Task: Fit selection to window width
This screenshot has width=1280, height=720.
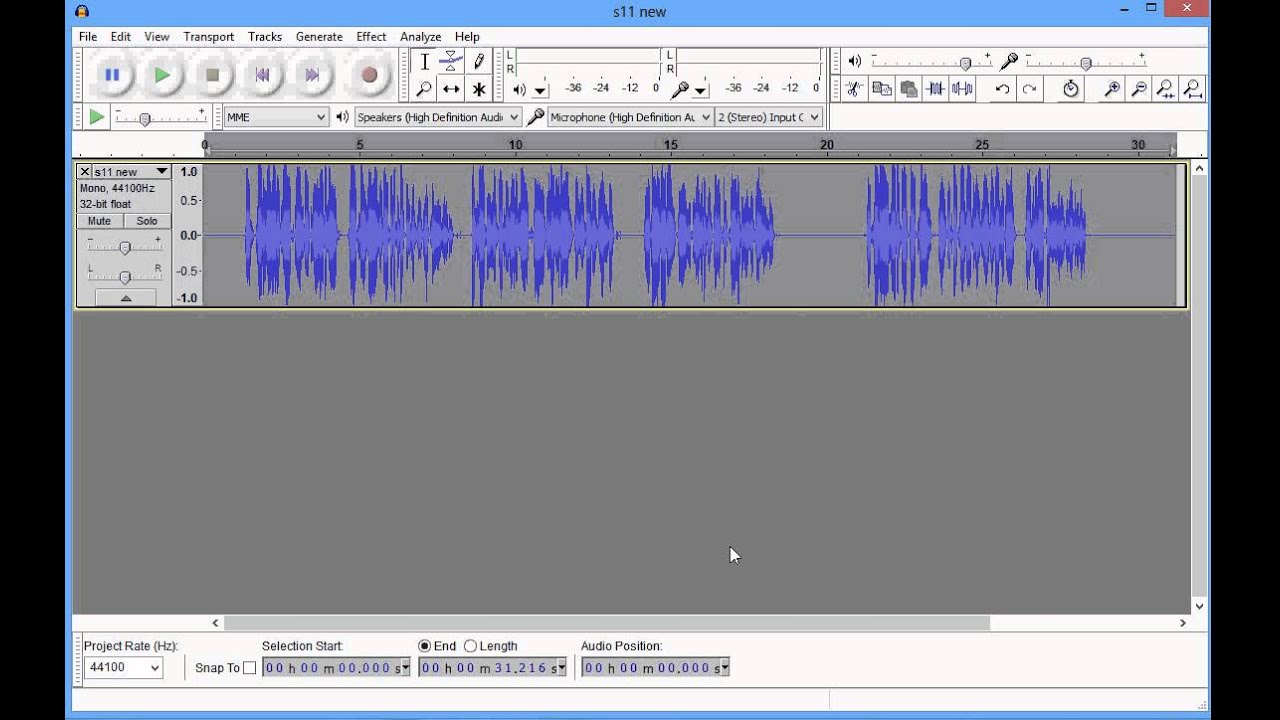Action: pyautogui.click(x=1165, y=89)
